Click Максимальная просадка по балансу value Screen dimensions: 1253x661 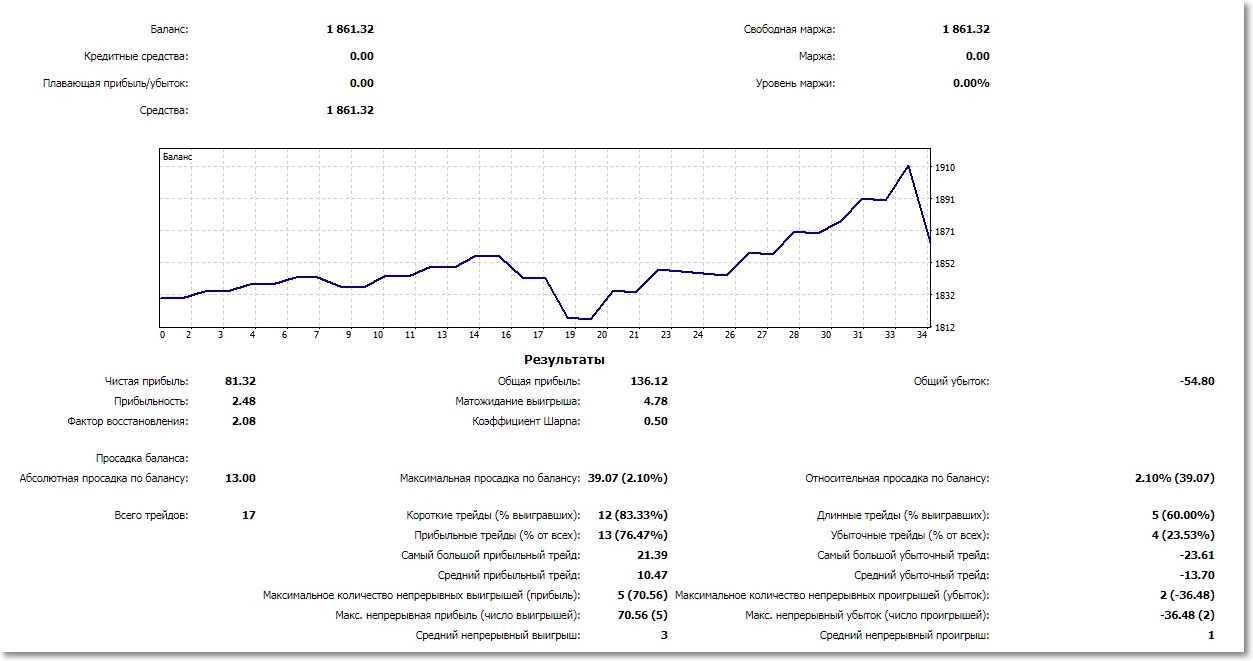coord(628,478)
